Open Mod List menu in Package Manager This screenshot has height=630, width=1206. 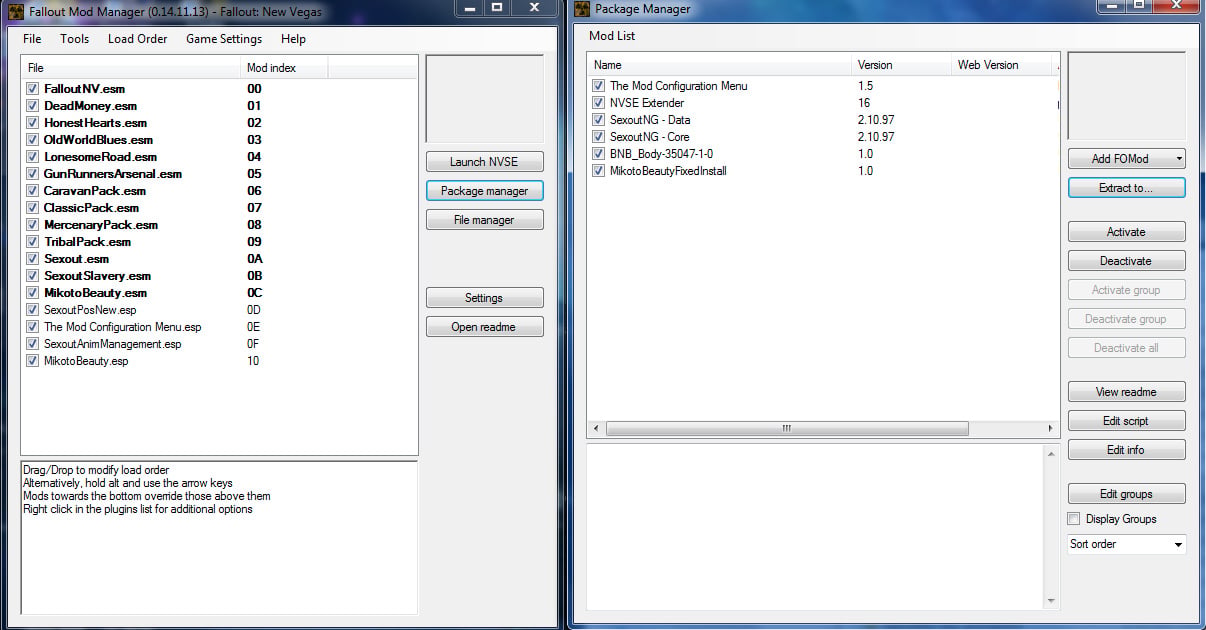[x=612, y=36]
